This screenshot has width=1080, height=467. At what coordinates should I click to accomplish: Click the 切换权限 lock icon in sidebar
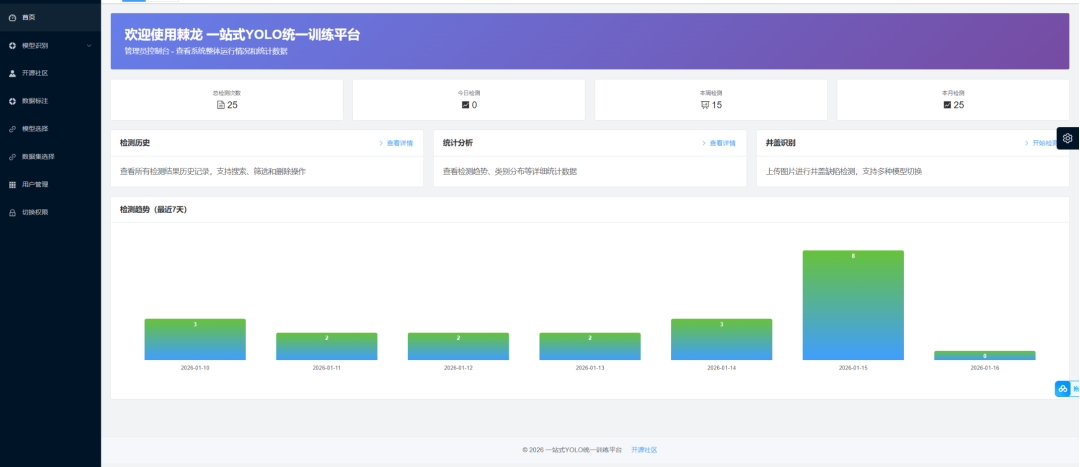coord(12,212)
